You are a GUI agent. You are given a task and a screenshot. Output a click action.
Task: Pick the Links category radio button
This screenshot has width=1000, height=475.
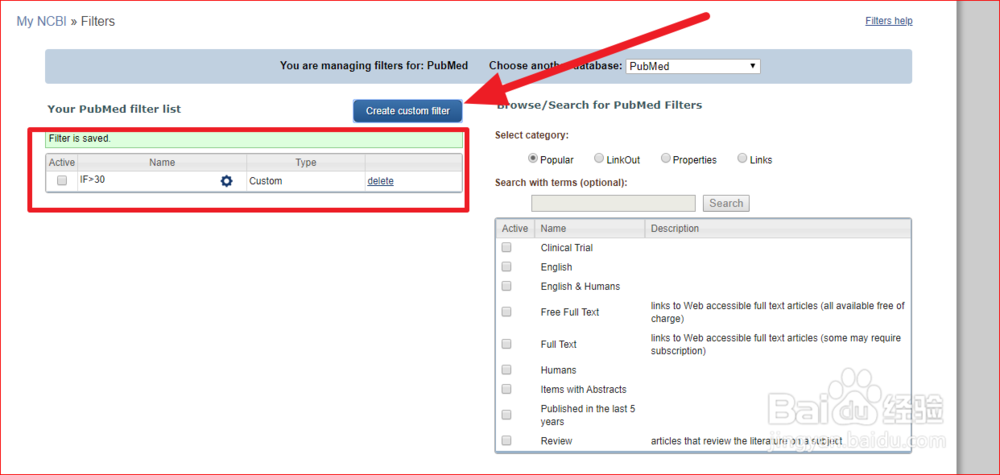click(x=742, y=159)
